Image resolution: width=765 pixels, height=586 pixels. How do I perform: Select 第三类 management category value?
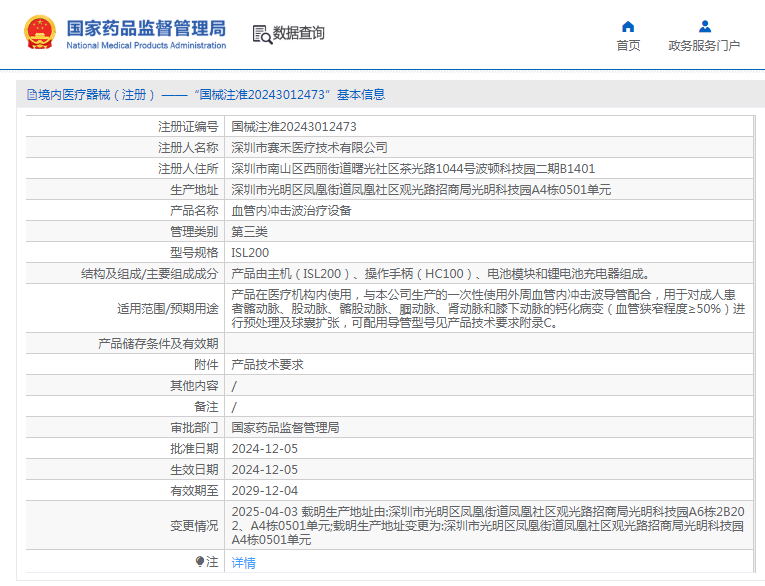click(x=249, y=232)
